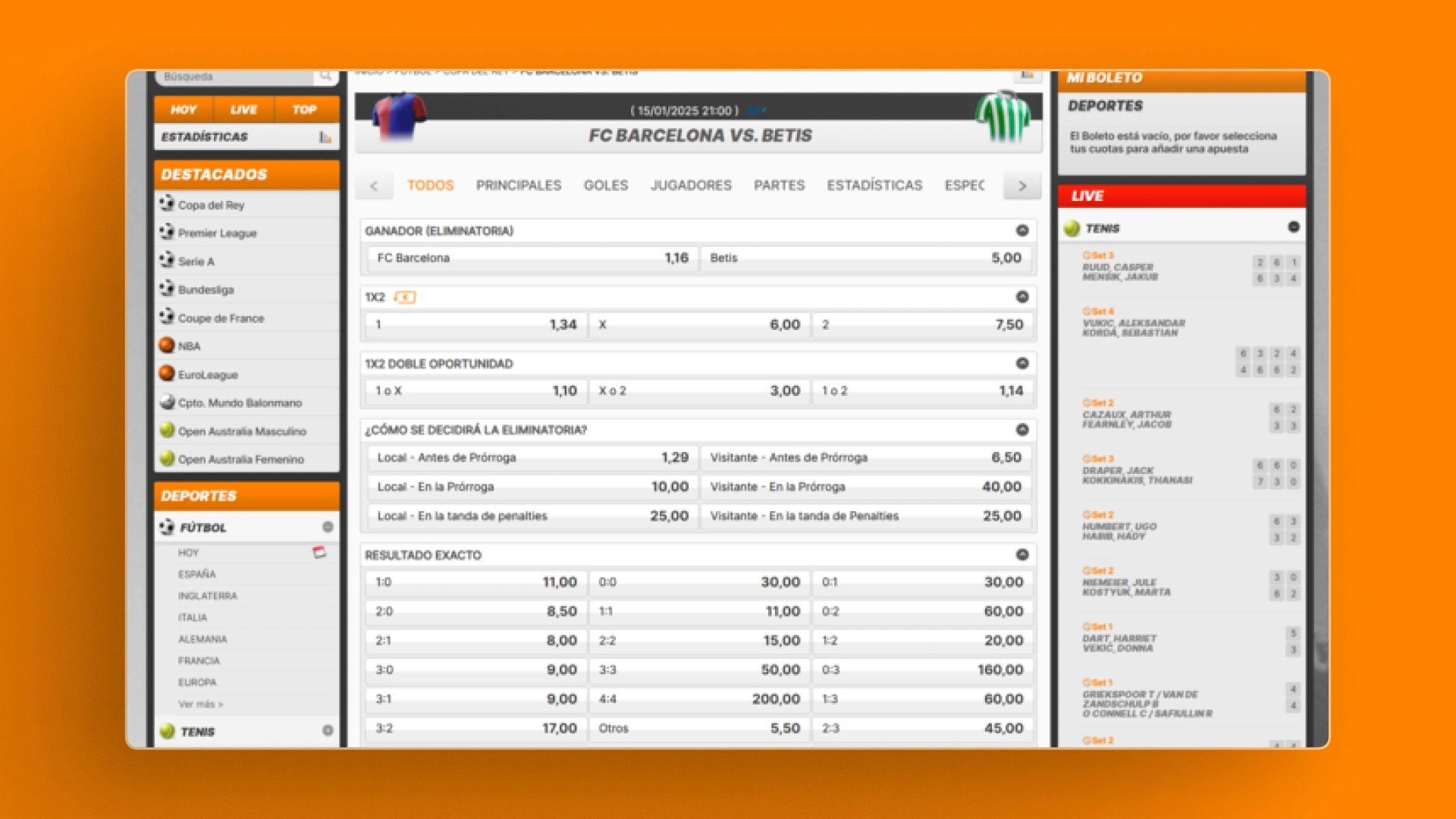Click the FC Barcelona jersey image
This screenshot has height=819, width=1456.
[x=399, y=116]
